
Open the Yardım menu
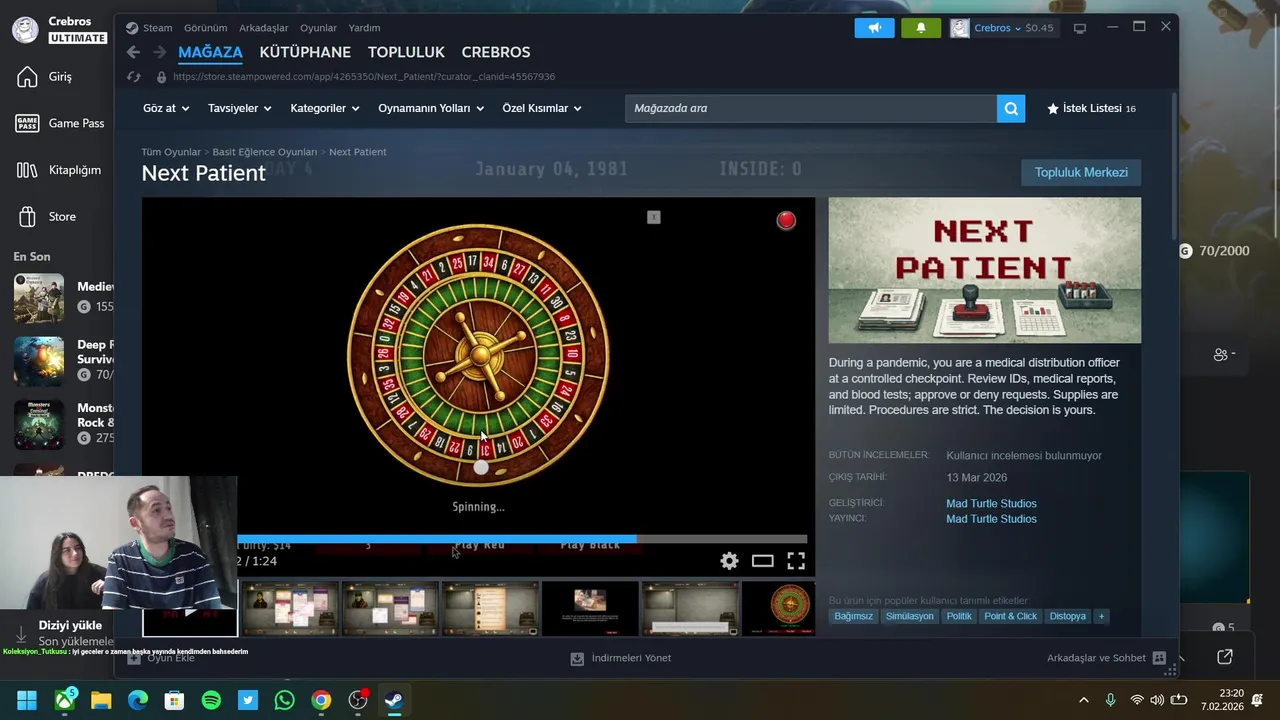(364, 28)
